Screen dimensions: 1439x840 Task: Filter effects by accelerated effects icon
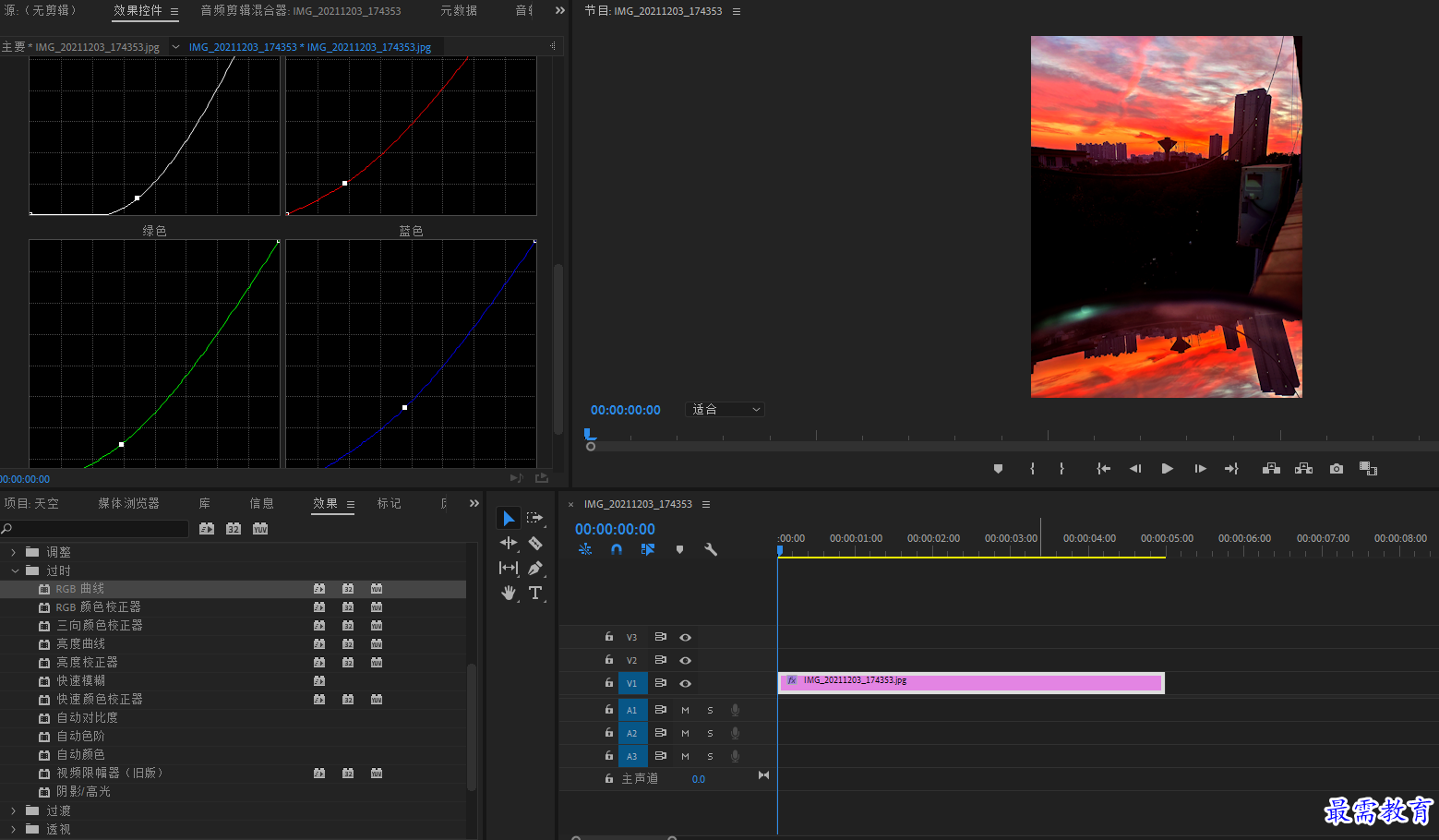(x=207, y=529)
